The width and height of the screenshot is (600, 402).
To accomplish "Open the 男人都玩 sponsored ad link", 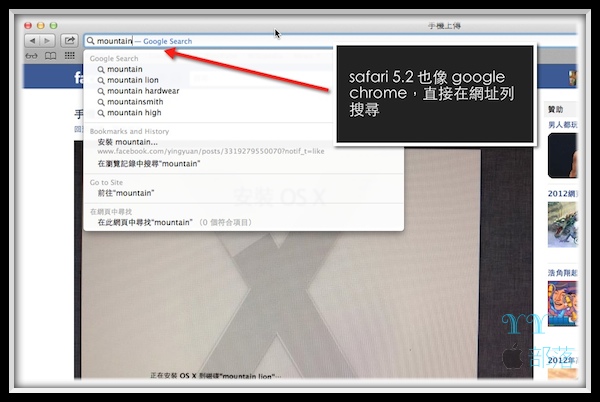I will pos(562,125).
